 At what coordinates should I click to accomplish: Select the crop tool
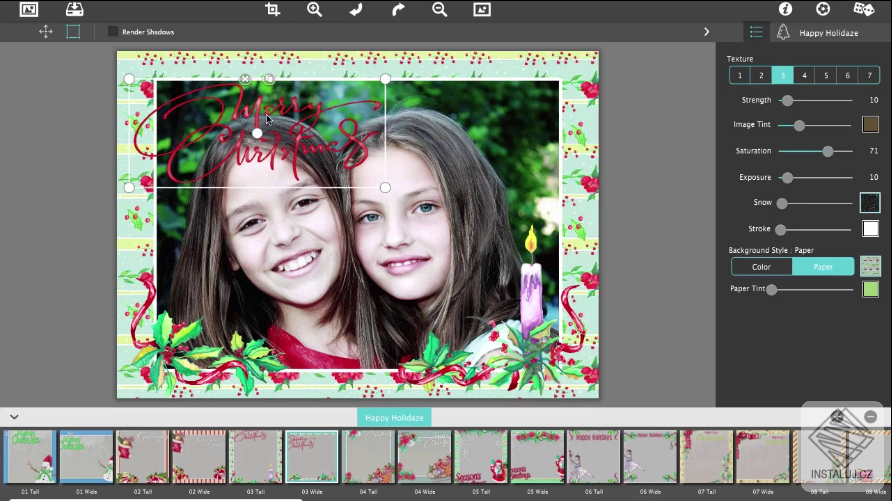coord(272,9)
